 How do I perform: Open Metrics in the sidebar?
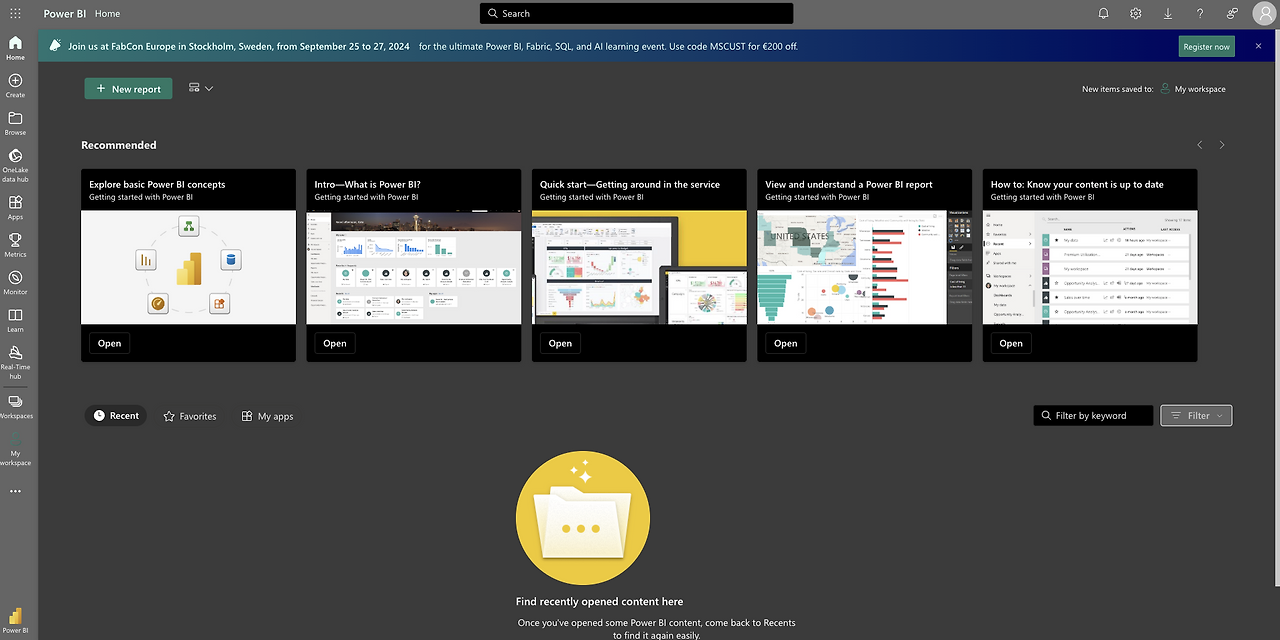pos(15,246)
